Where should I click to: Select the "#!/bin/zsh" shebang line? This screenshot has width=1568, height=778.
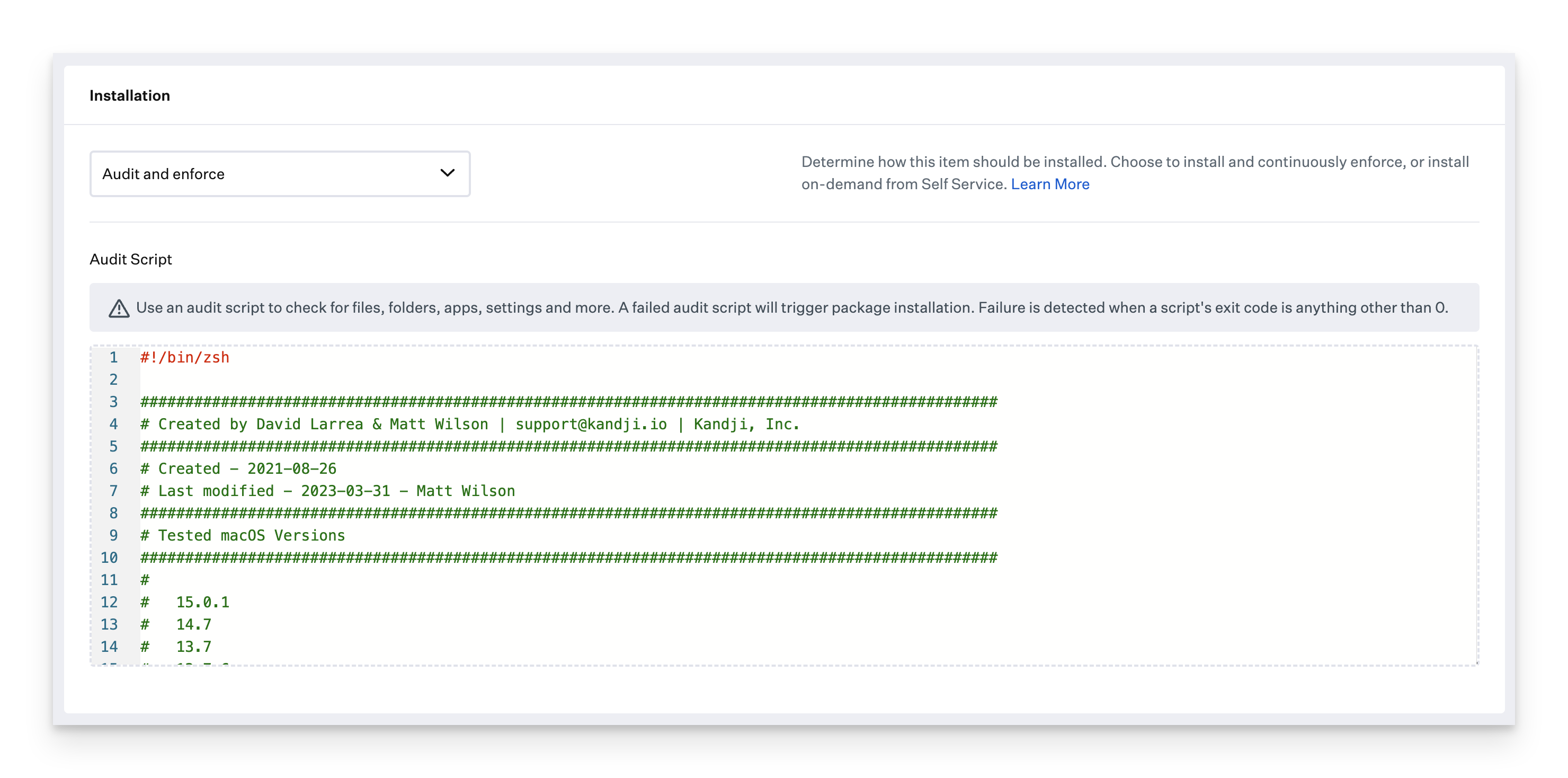(184, 358)
